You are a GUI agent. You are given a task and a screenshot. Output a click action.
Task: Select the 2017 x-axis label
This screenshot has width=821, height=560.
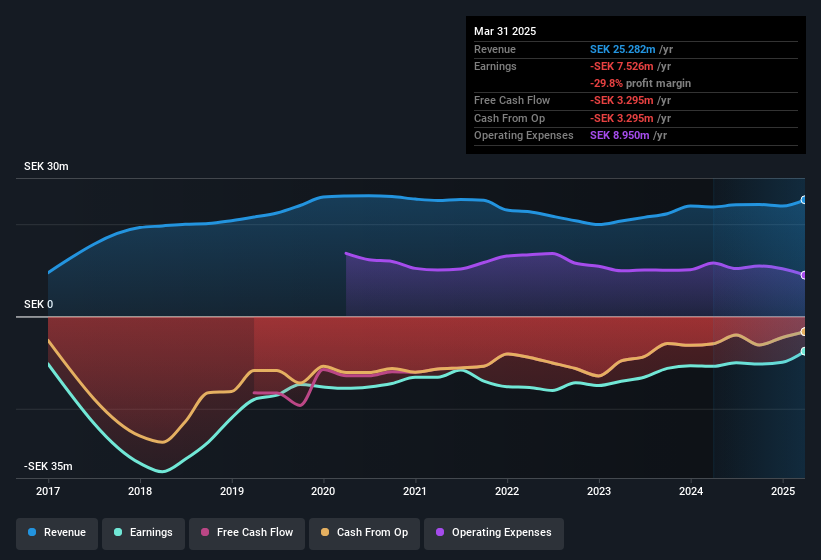click(48, 491)
